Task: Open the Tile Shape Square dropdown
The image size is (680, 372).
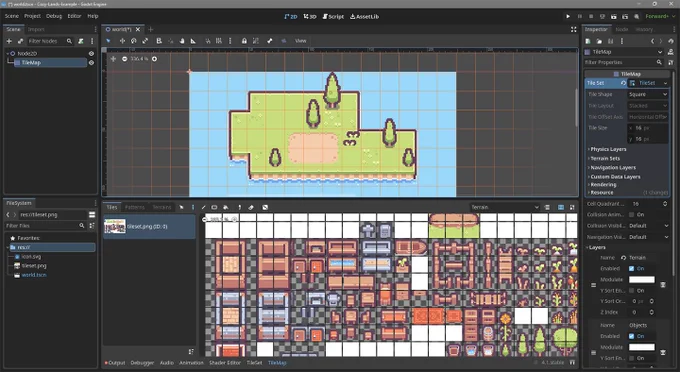Action: tap(648, 95)
